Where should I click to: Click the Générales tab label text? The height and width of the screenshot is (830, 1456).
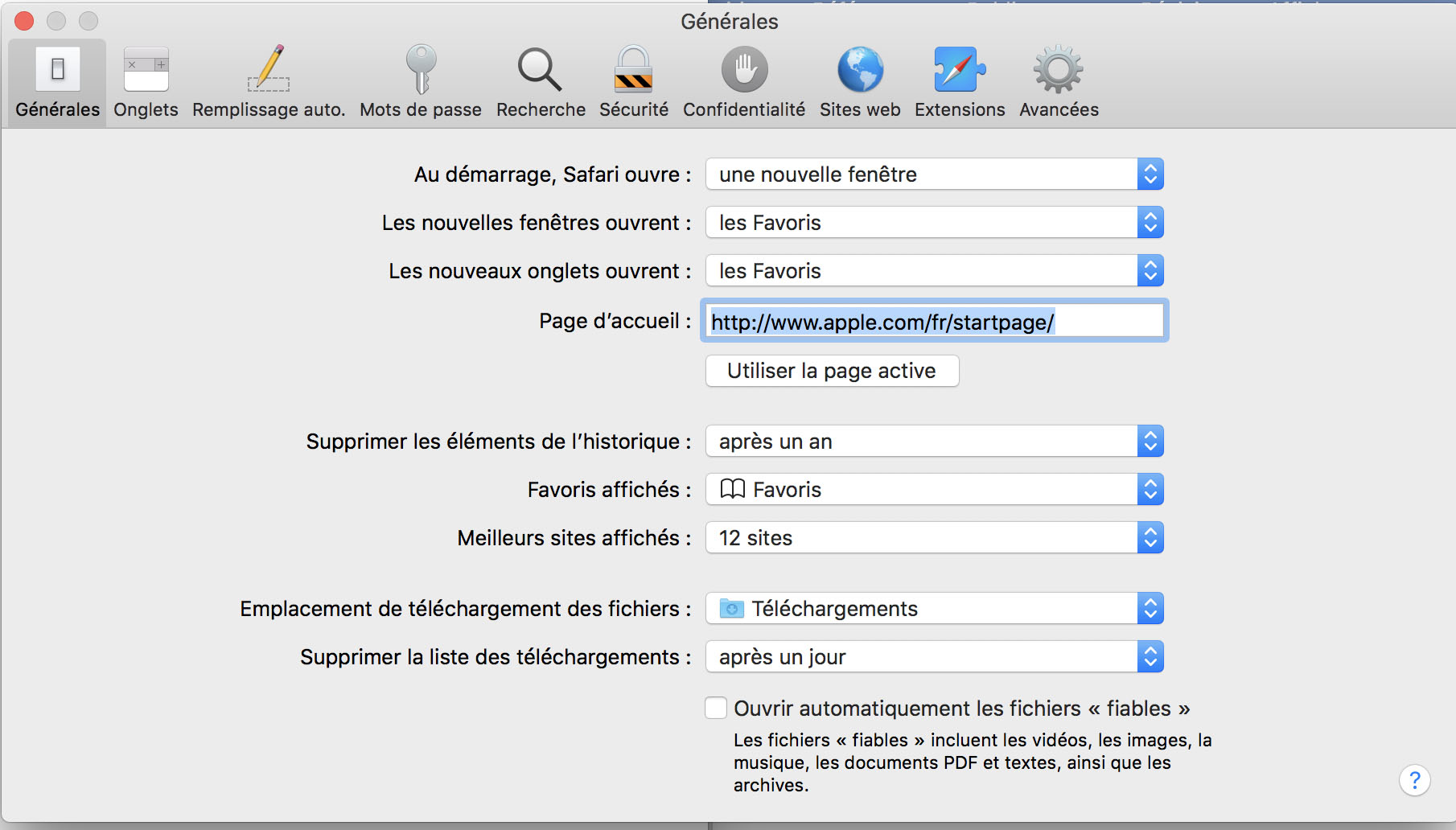tap(58, 109)
